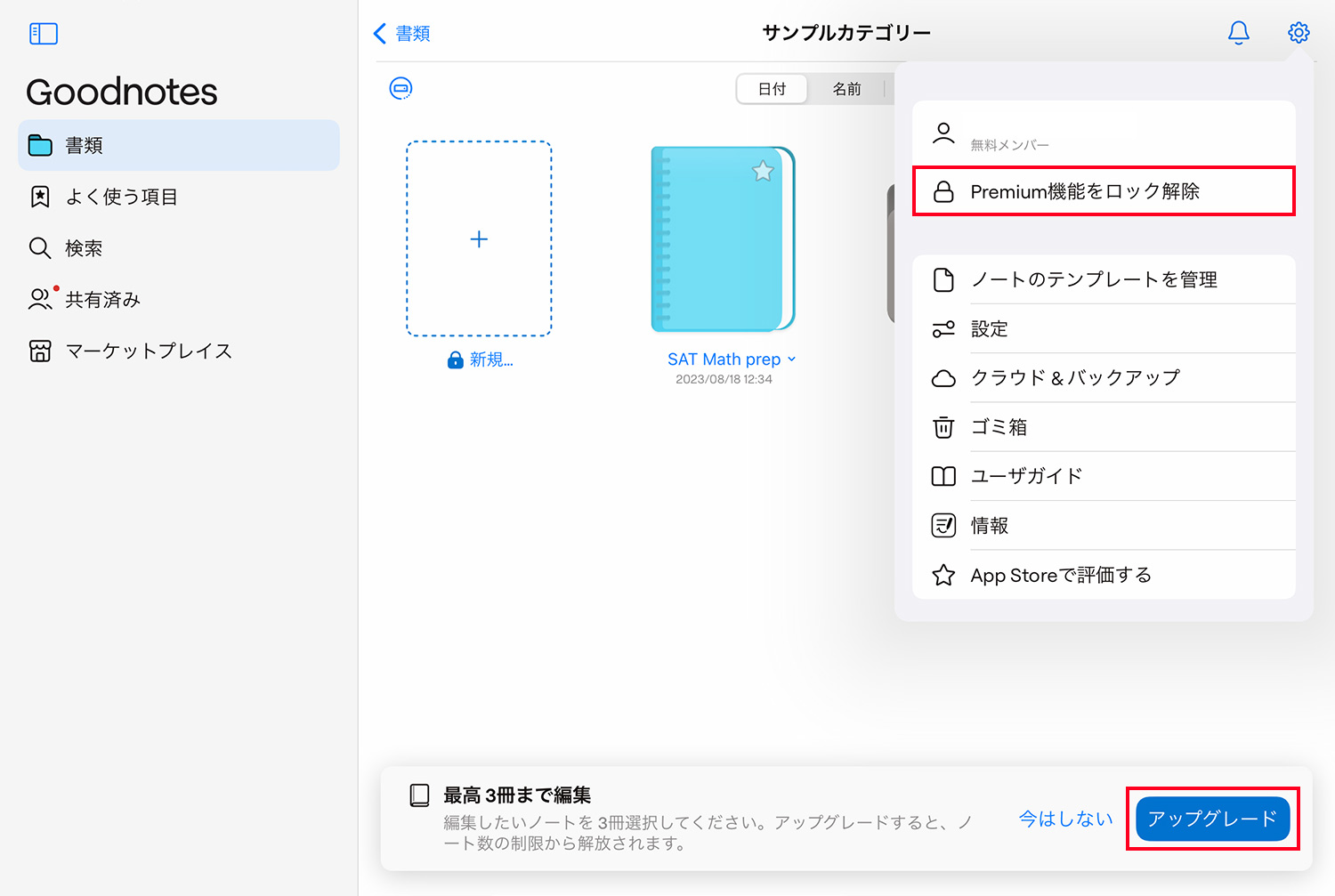Open ユーザガイド from the settings menu
The image size is (1335, 896).
tap(1025, 475)
